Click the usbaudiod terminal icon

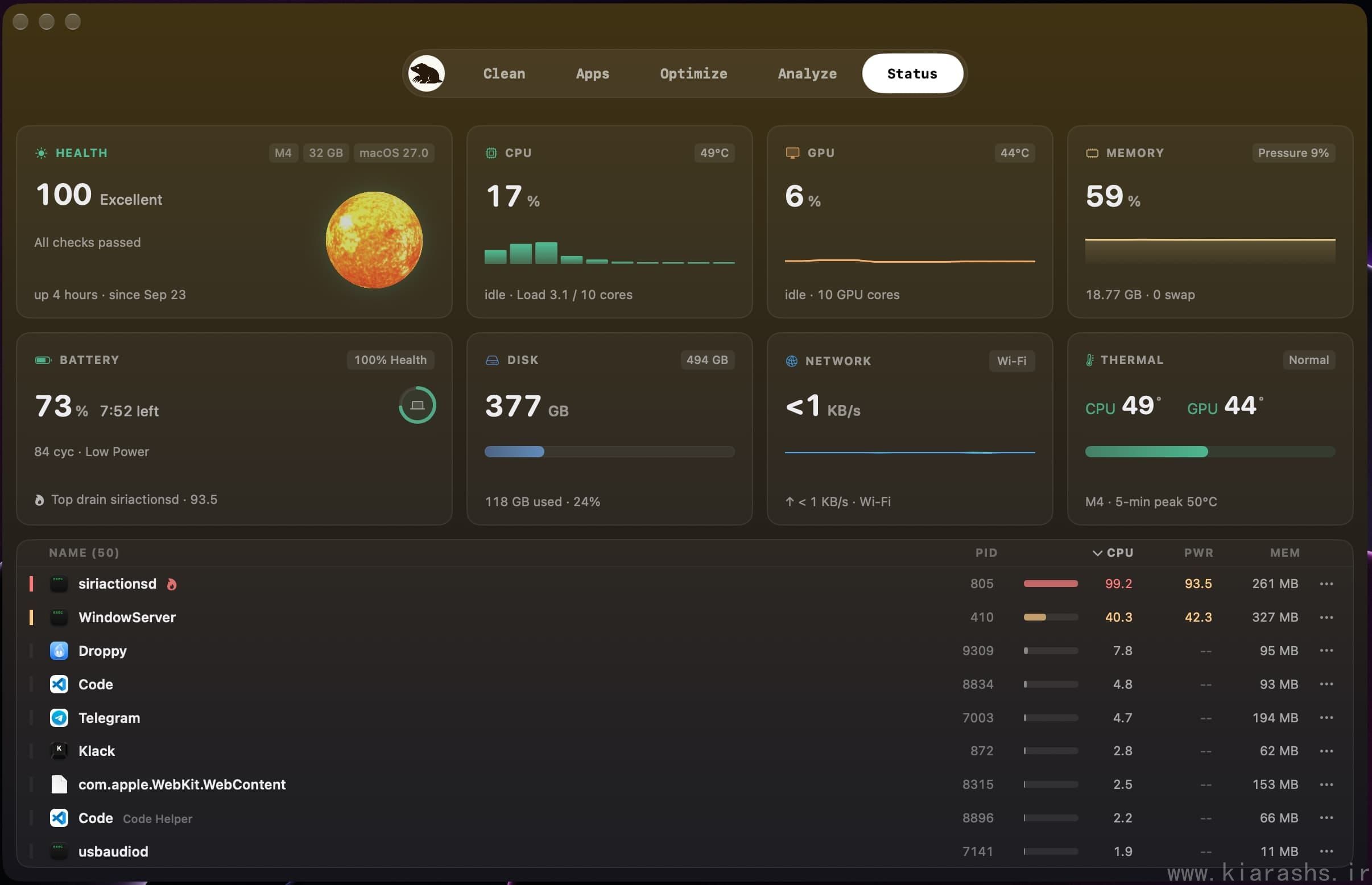tap(59, 851)
